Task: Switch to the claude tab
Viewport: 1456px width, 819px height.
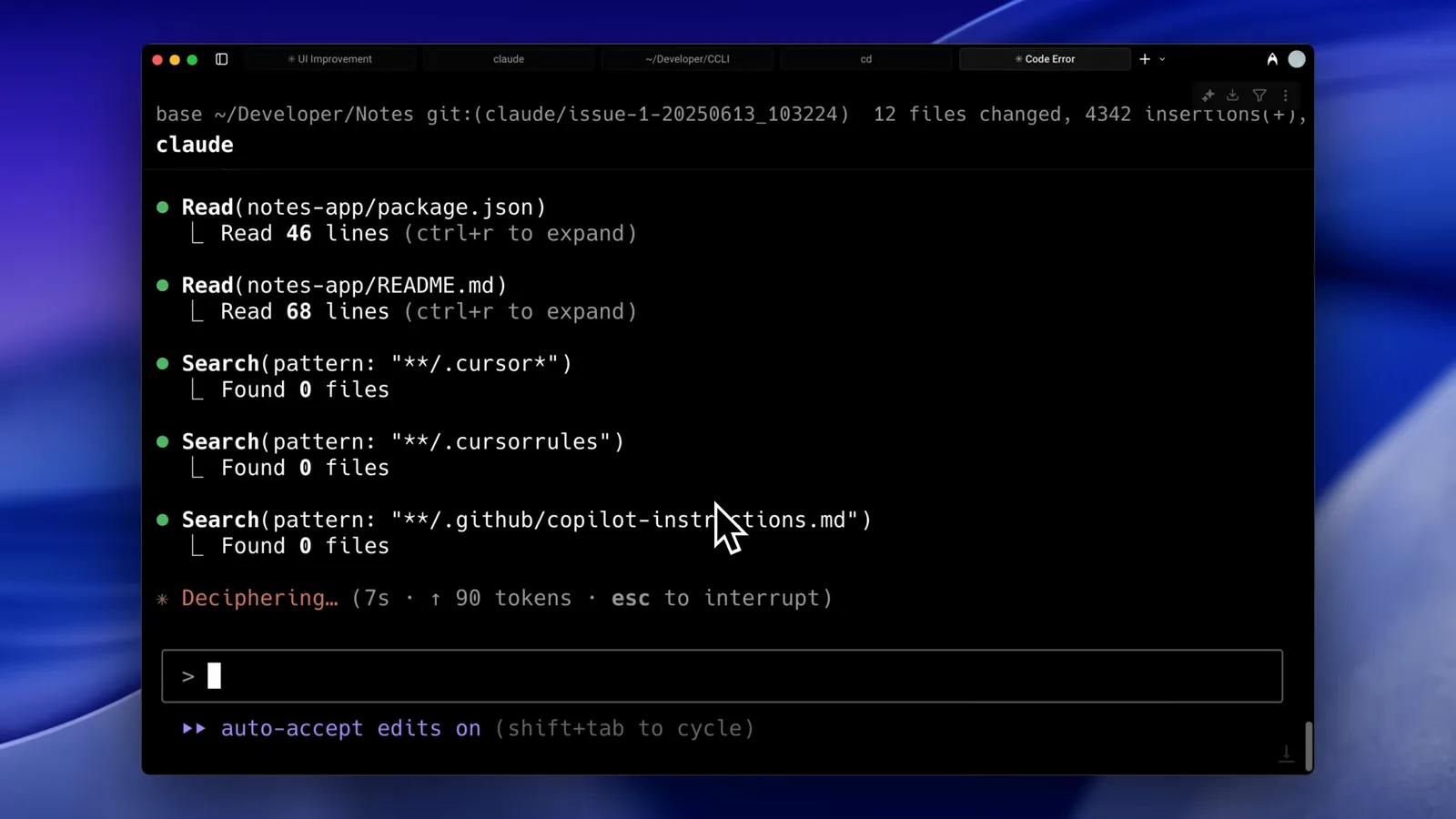Action: click(x=509, y=59)
